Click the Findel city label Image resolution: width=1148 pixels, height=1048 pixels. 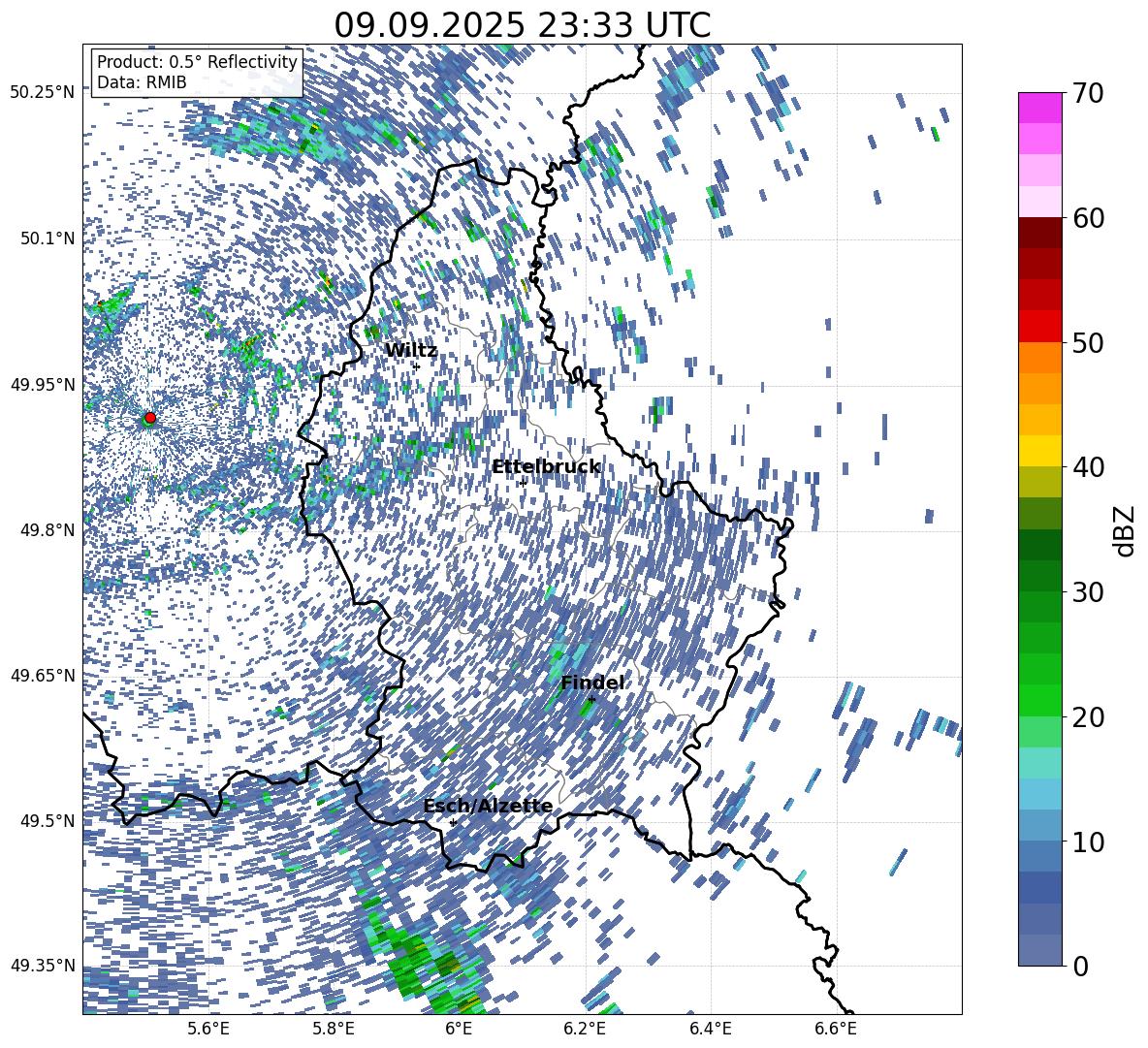click(592, 683)
